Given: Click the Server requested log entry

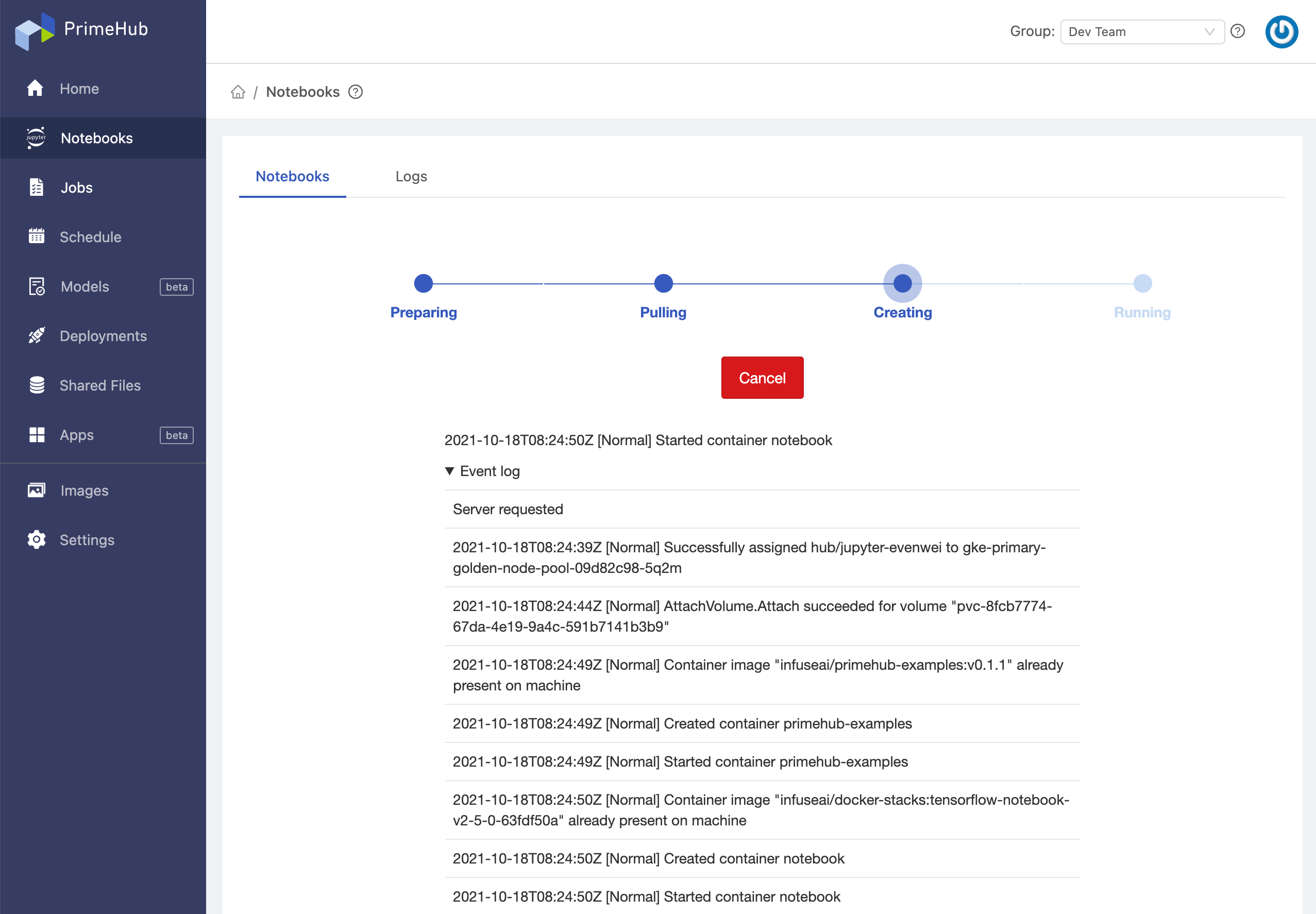Looking at the screenshot, I should (x=762, y=509).
